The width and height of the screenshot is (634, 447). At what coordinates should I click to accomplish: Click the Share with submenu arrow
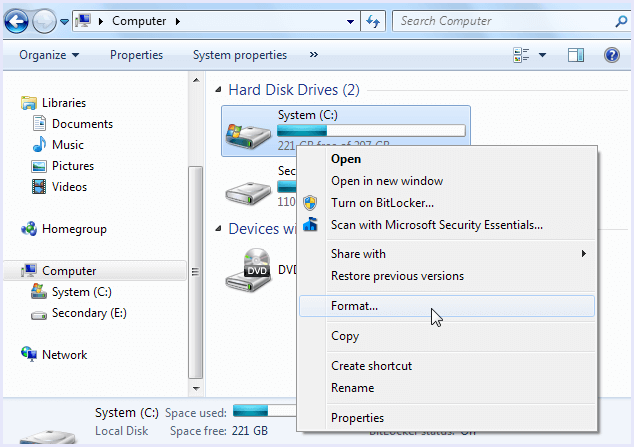pyautogui.click(x=583, y=253)
